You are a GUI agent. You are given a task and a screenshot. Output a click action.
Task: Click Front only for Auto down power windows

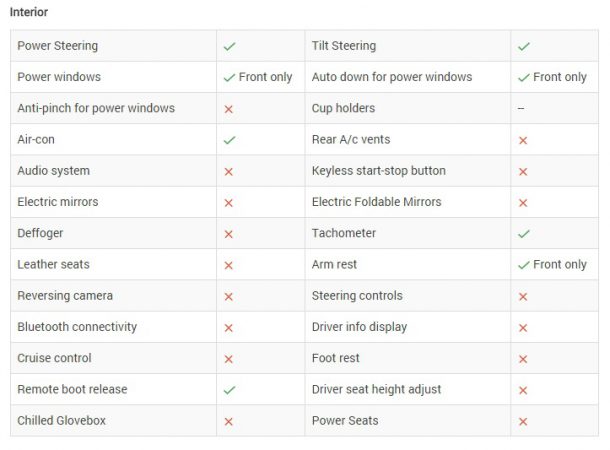click(559, 77)
